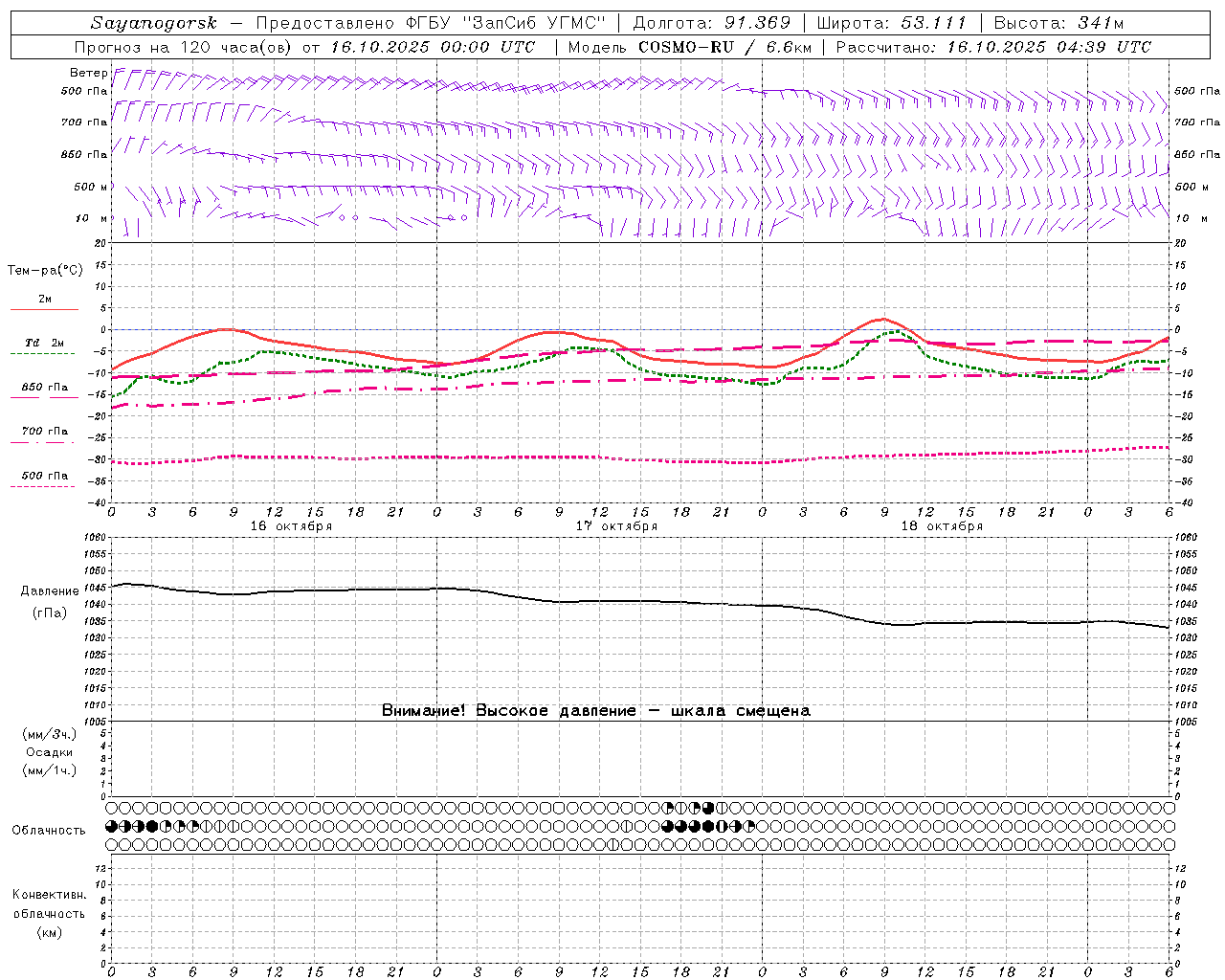Click the 850 гПа temperature legend line sample
The width and height of the screenshot is (1225, 980).
(44, 397)
